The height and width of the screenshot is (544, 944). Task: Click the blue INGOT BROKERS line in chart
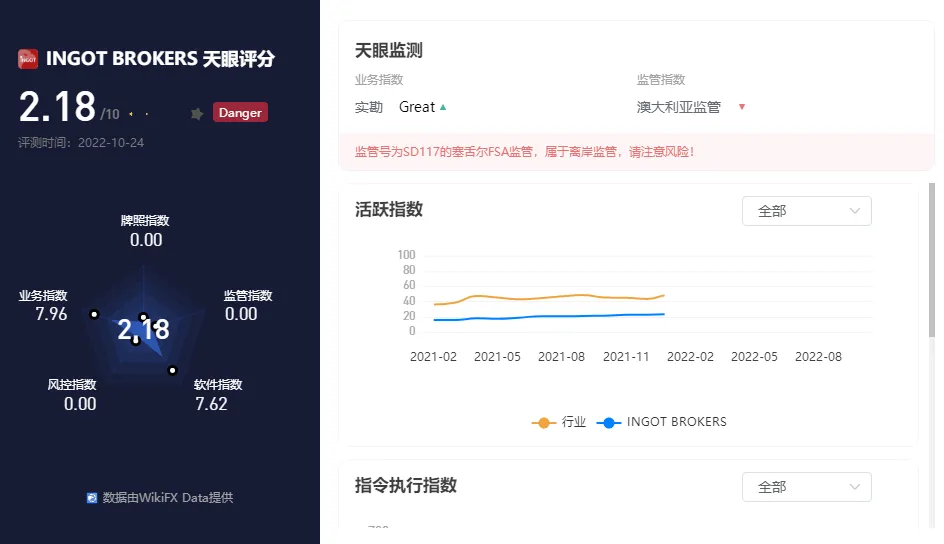[x=549, y=317]
